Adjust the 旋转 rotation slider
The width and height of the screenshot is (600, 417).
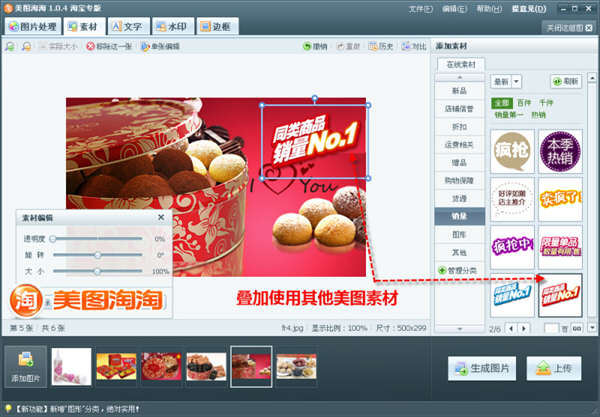tap(98, 255)
